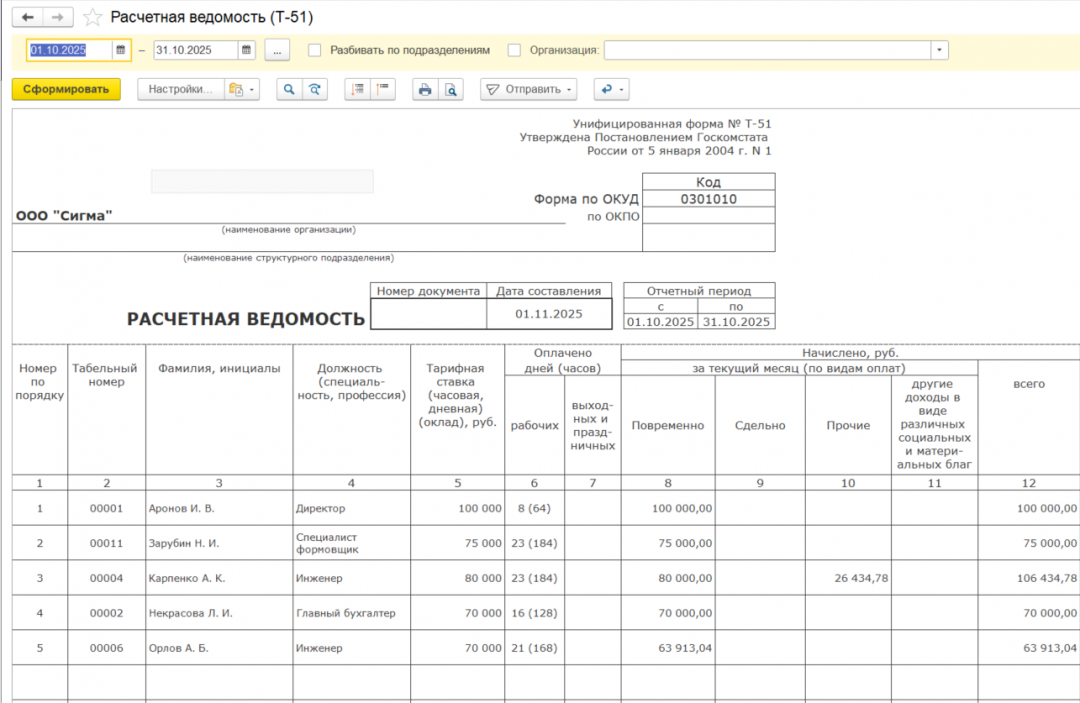The image size is (1080, 703).
Task: Click the Директор position cell
Action: (x=351, y=508)
